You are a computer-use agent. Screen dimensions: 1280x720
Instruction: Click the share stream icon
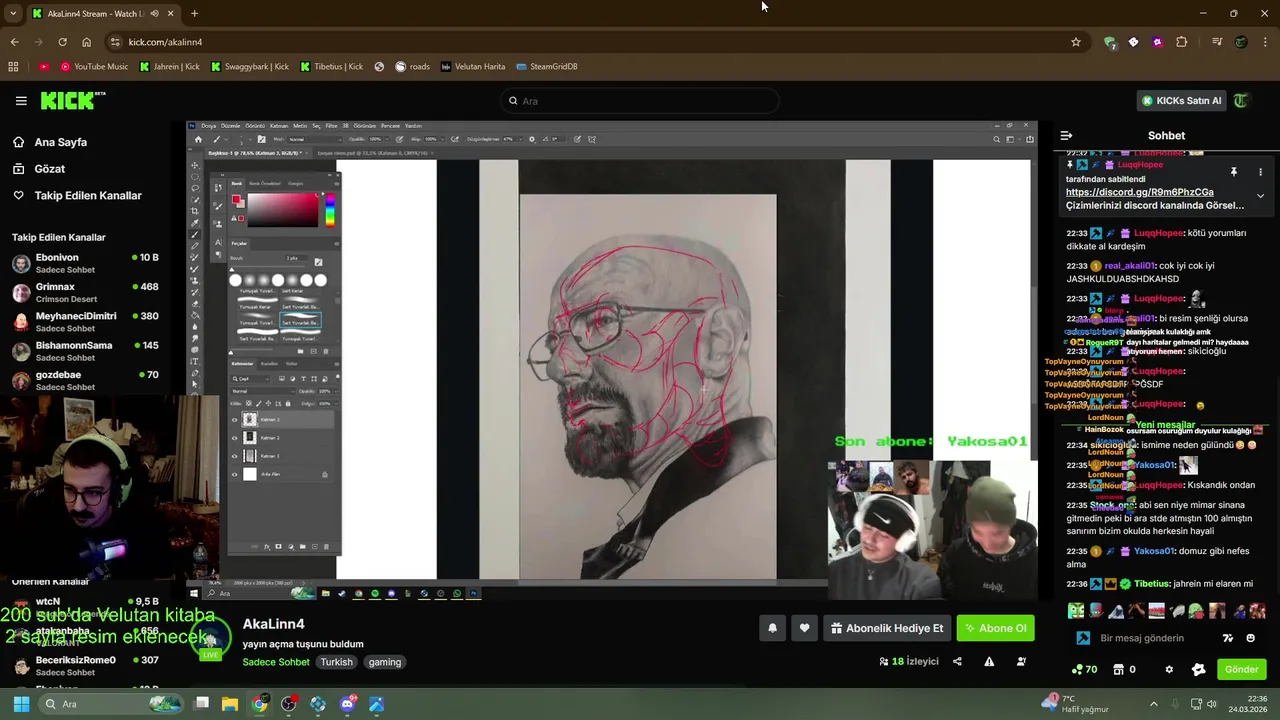click(957, 661)
